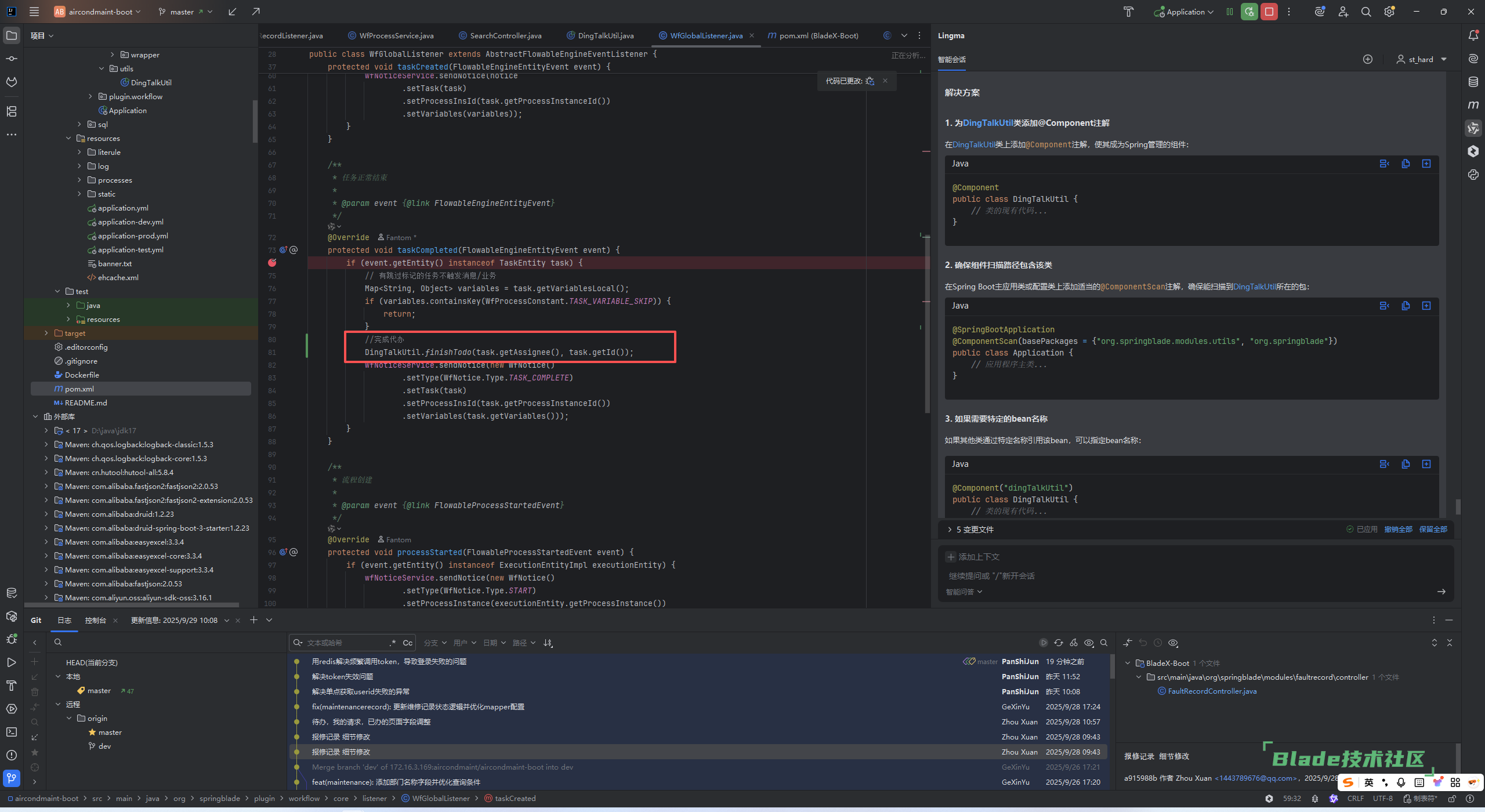Open the 智能问答 mode dropdown
The image size is (1485, 812).
click(964, 592)
